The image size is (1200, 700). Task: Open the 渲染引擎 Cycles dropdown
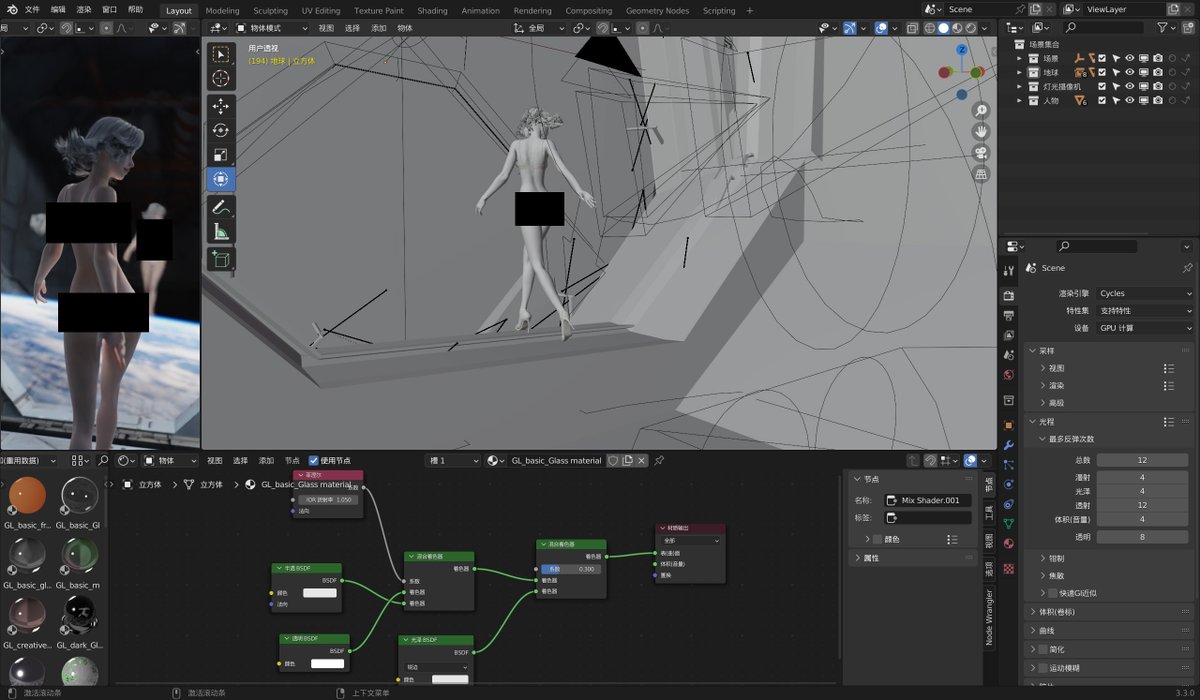click(x=1145, y=294)
